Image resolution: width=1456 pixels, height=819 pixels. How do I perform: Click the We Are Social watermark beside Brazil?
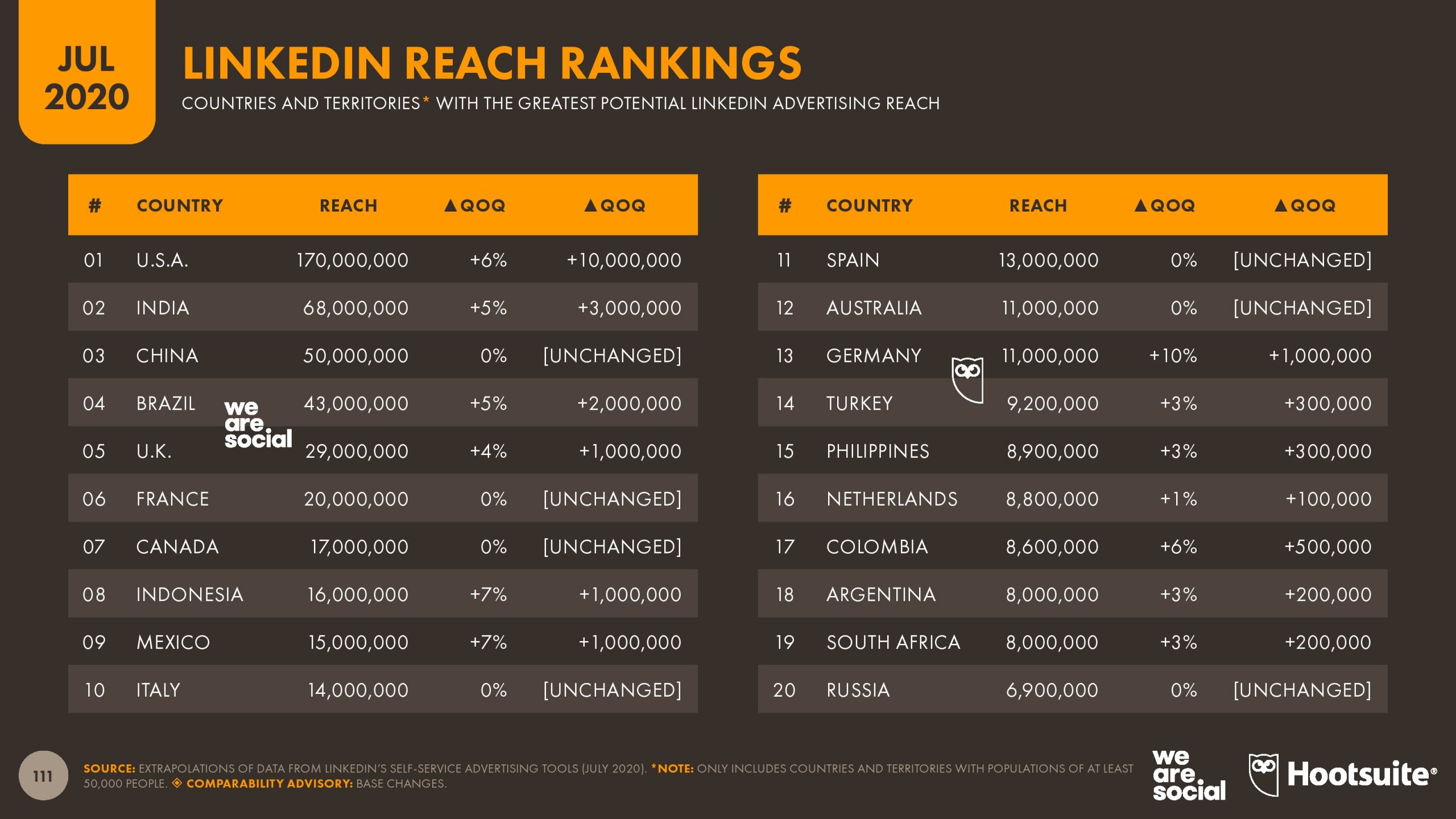click(258, 424)
